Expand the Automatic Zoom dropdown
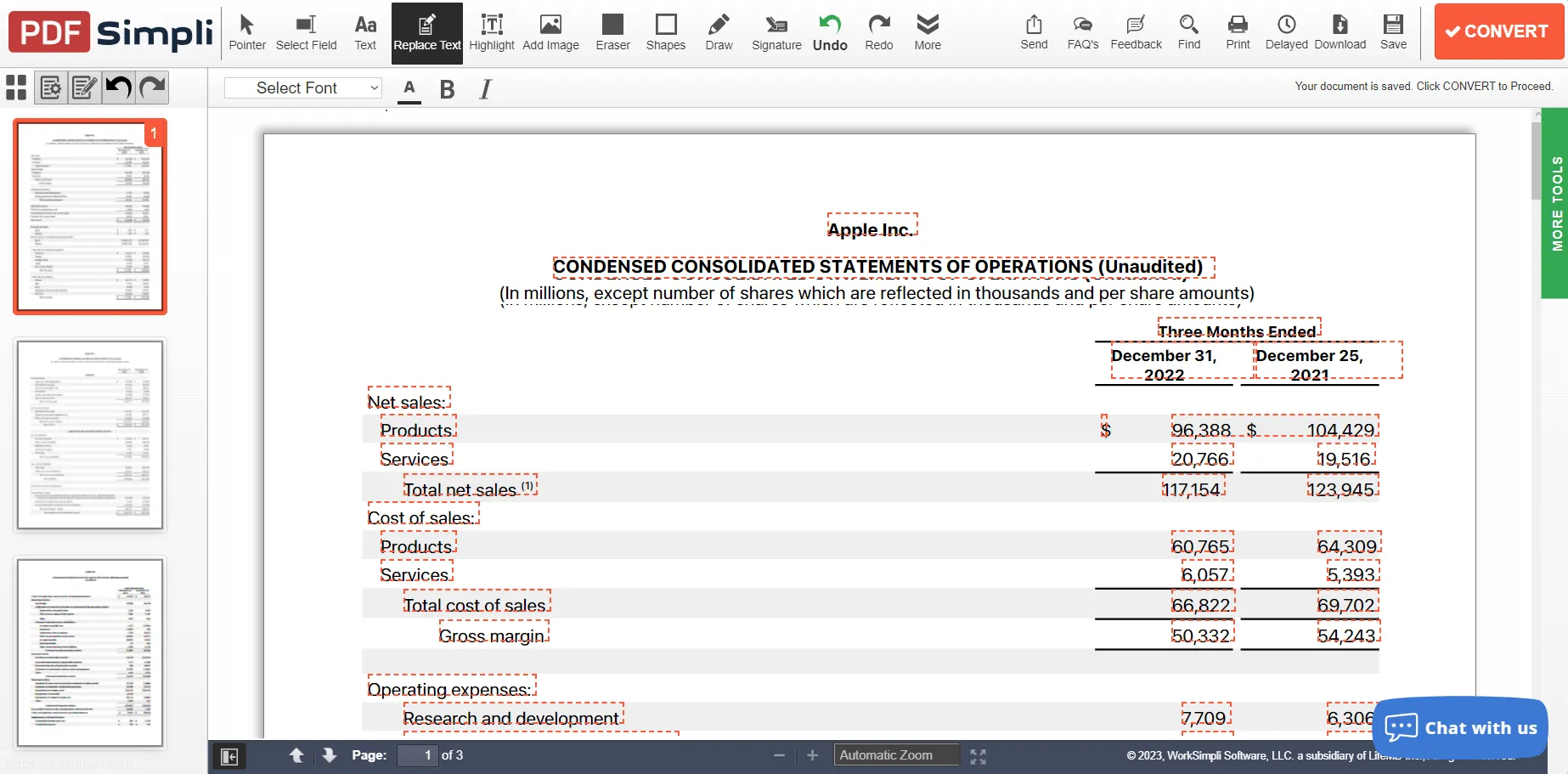 pos(896,755)
